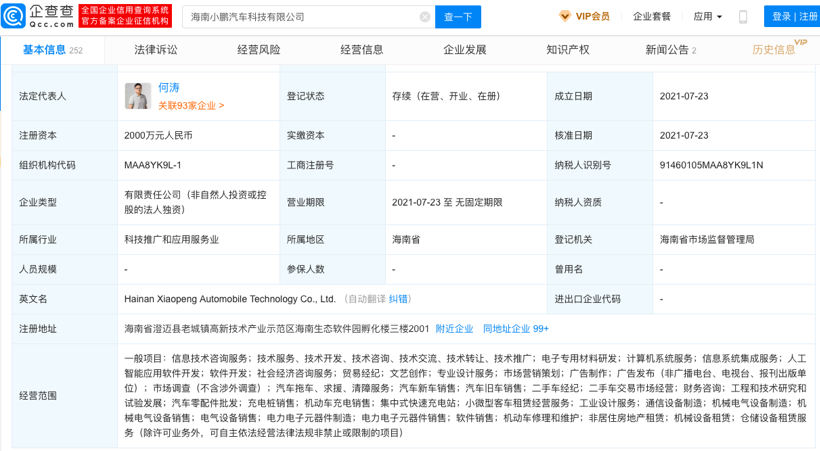Open the 关联93家企业 link
Screen dimensions: 820x451
[191, 106]
